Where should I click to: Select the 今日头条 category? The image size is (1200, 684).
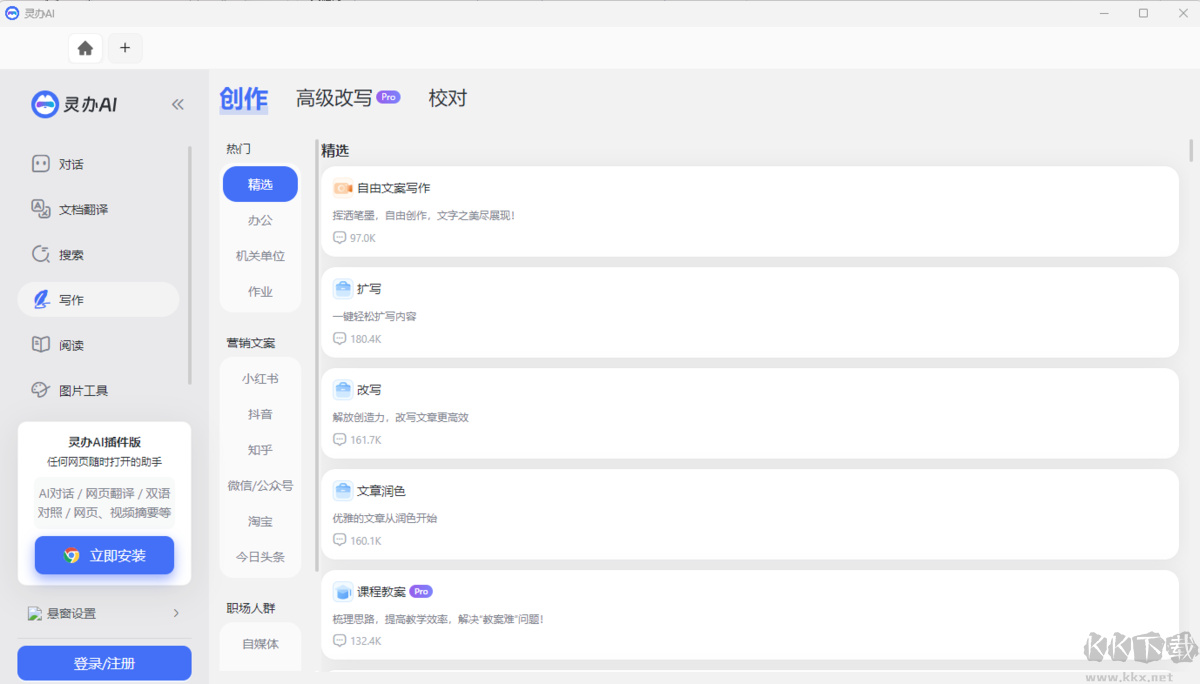(259, 557)
